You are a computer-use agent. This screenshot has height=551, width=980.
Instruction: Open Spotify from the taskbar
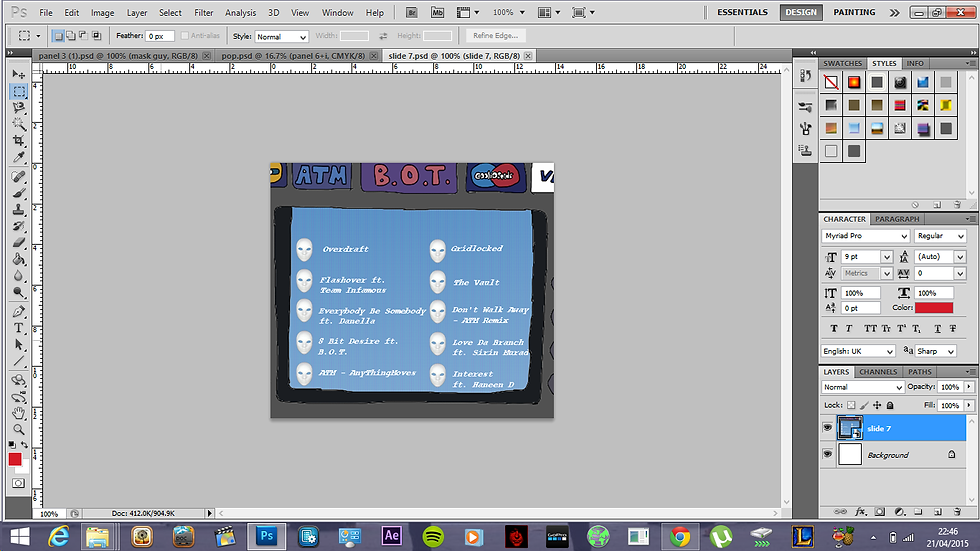pos(432,537)
